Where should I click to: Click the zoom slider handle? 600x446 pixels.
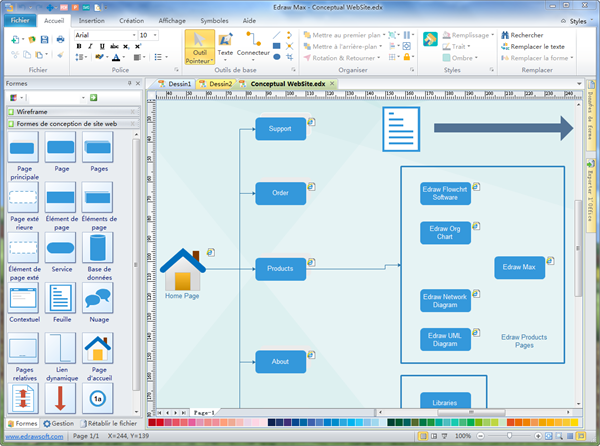click(x=509, y=436)
